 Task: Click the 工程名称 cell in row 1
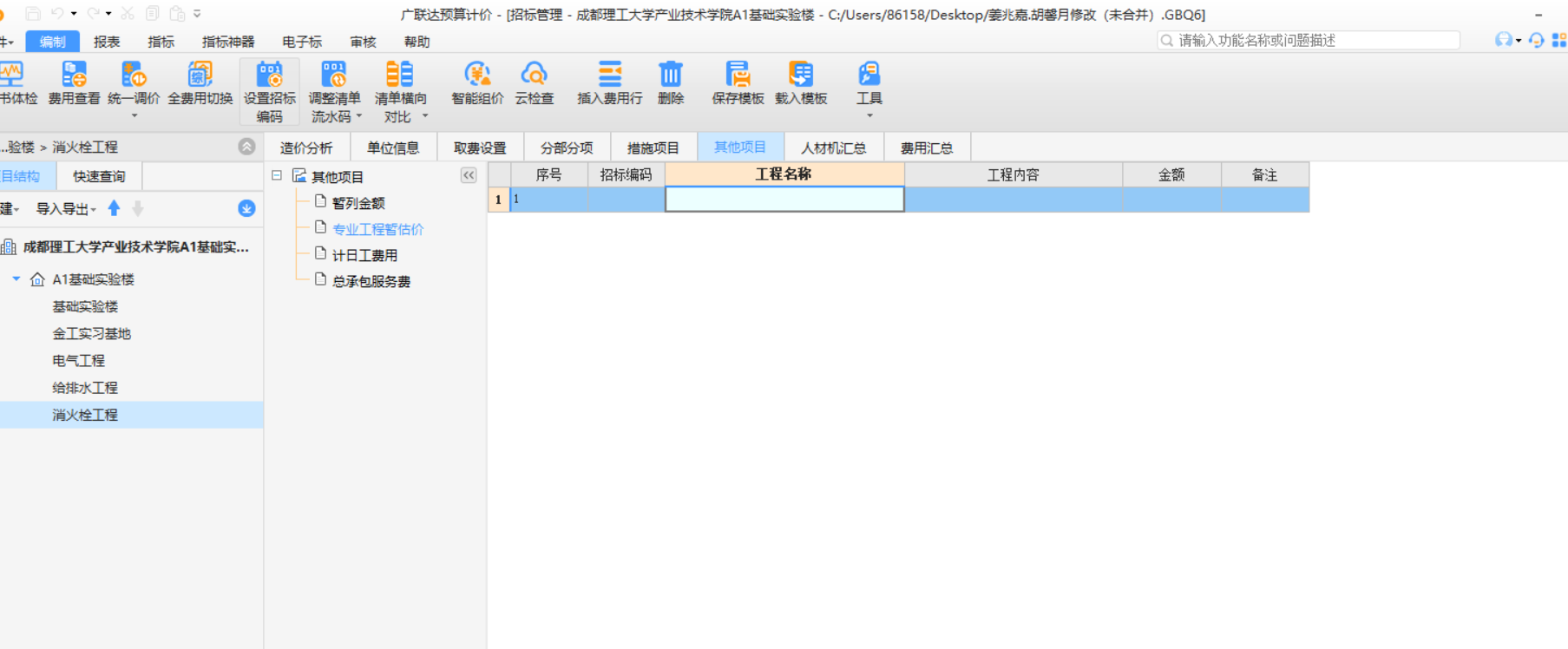pos(784,200)
